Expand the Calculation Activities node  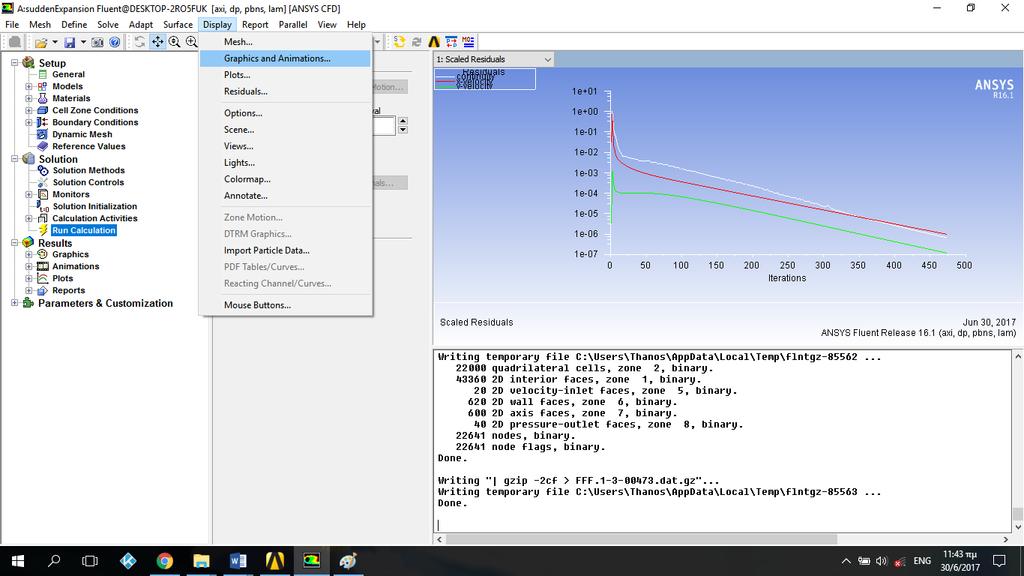[29, 218]
